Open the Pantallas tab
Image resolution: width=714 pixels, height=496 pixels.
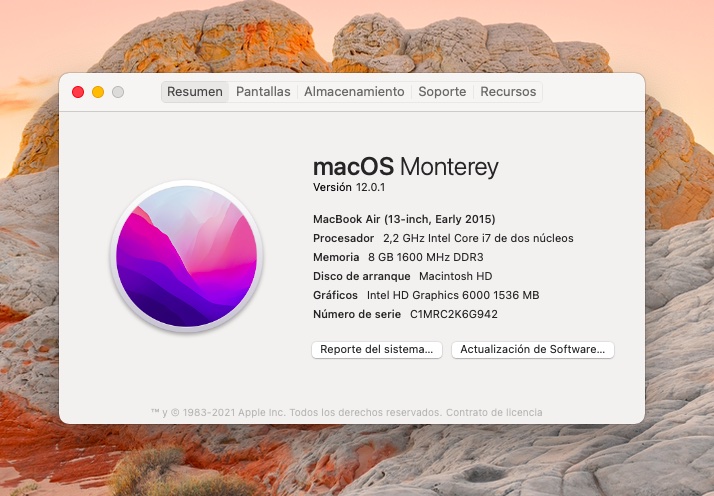coord(263,91)
